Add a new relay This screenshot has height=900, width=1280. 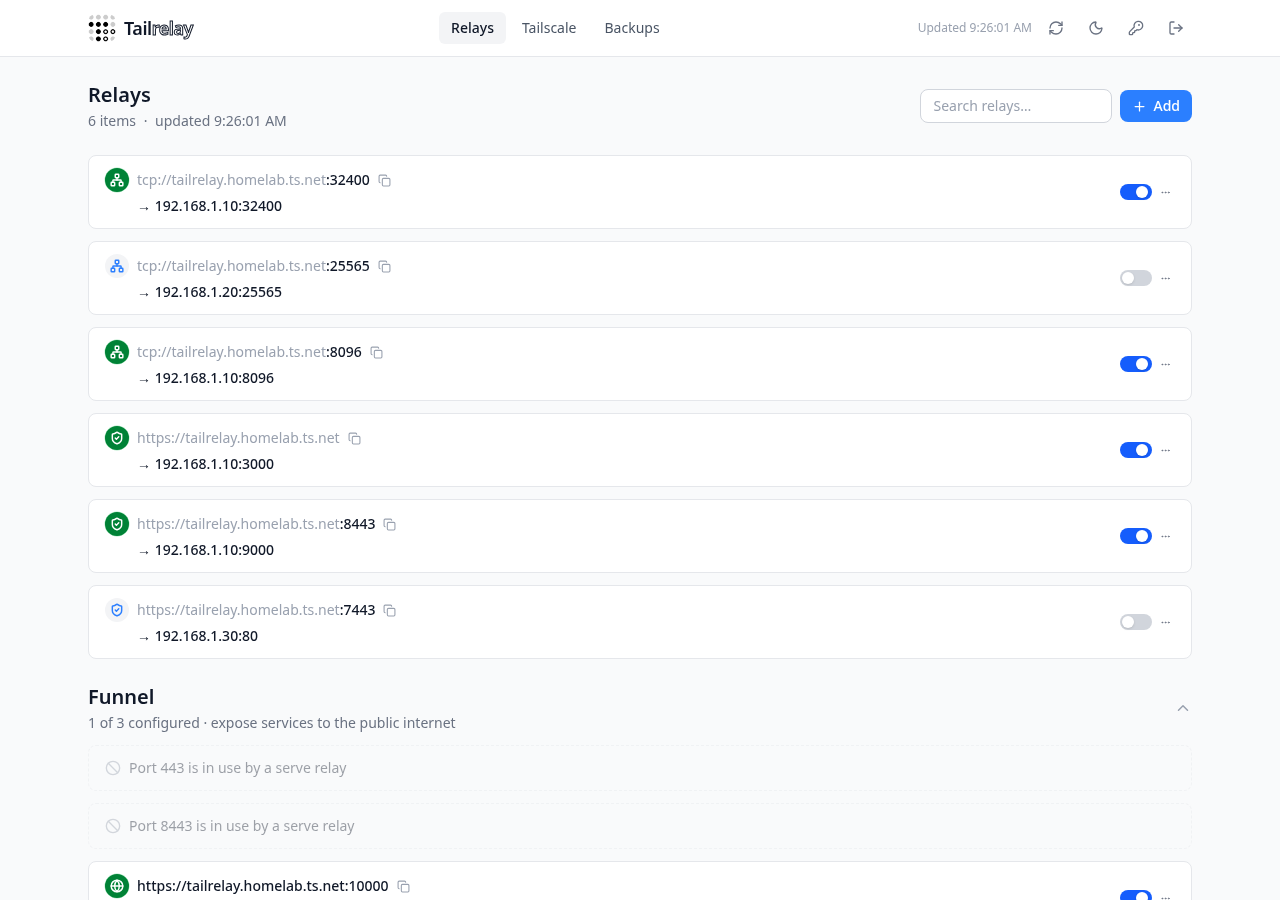[x=1156, y=106]
